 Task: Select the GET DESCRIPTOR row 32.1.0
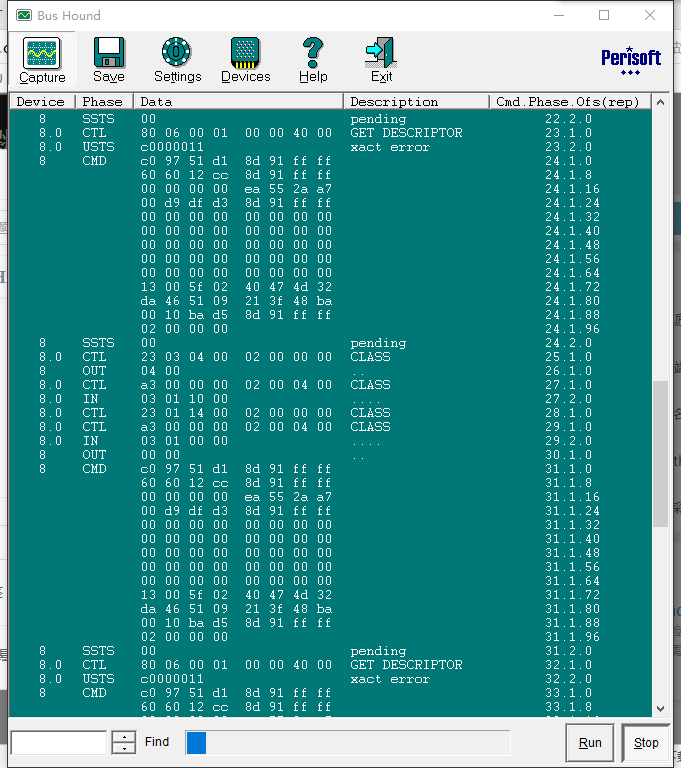click(x=331, y=665)
